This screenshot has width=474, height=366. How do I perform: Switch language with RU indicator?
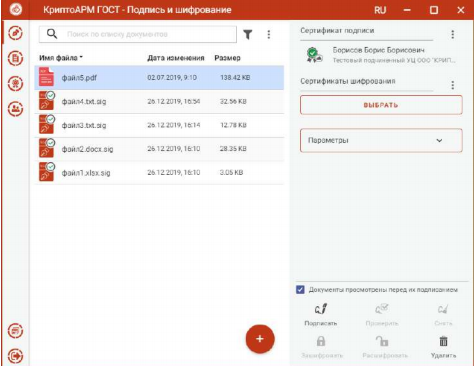[380, 10]
